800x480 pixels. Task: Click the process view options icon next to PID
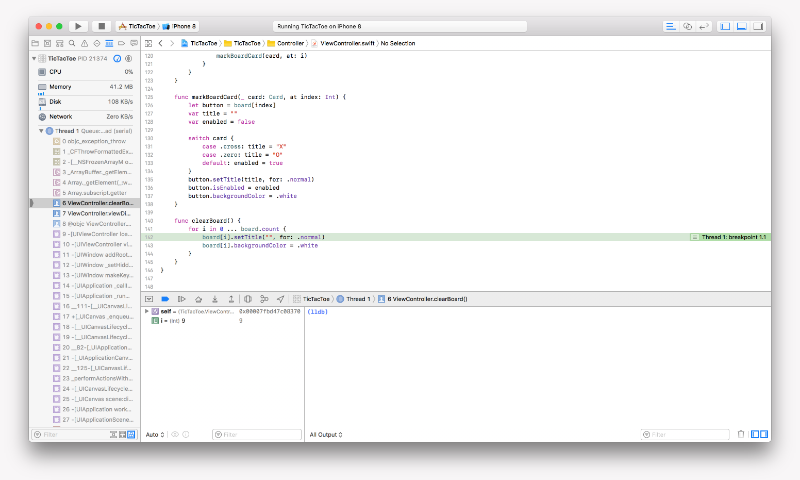tap(129, 59)
